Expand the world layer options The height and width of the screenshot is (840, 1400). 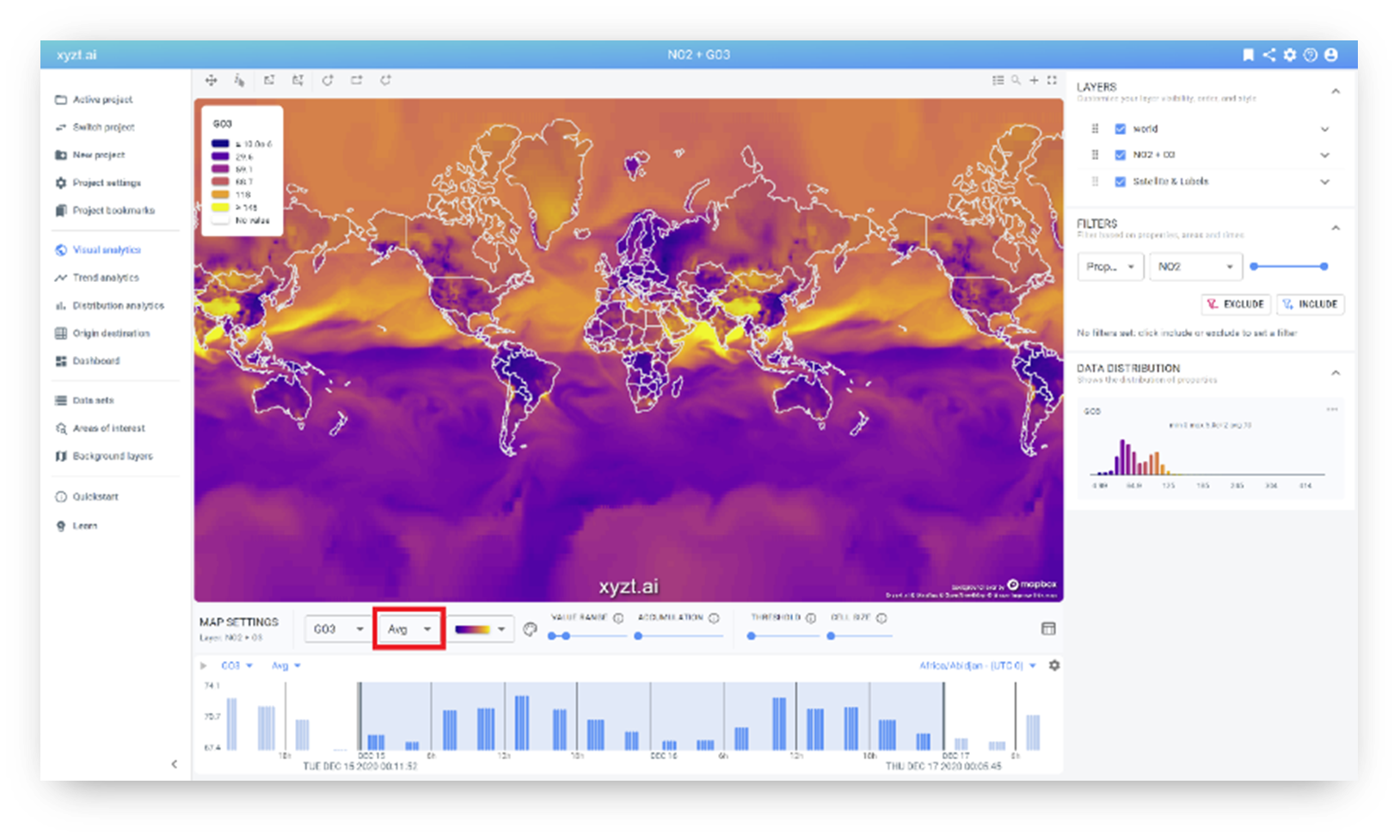(x=1324, y=129)
